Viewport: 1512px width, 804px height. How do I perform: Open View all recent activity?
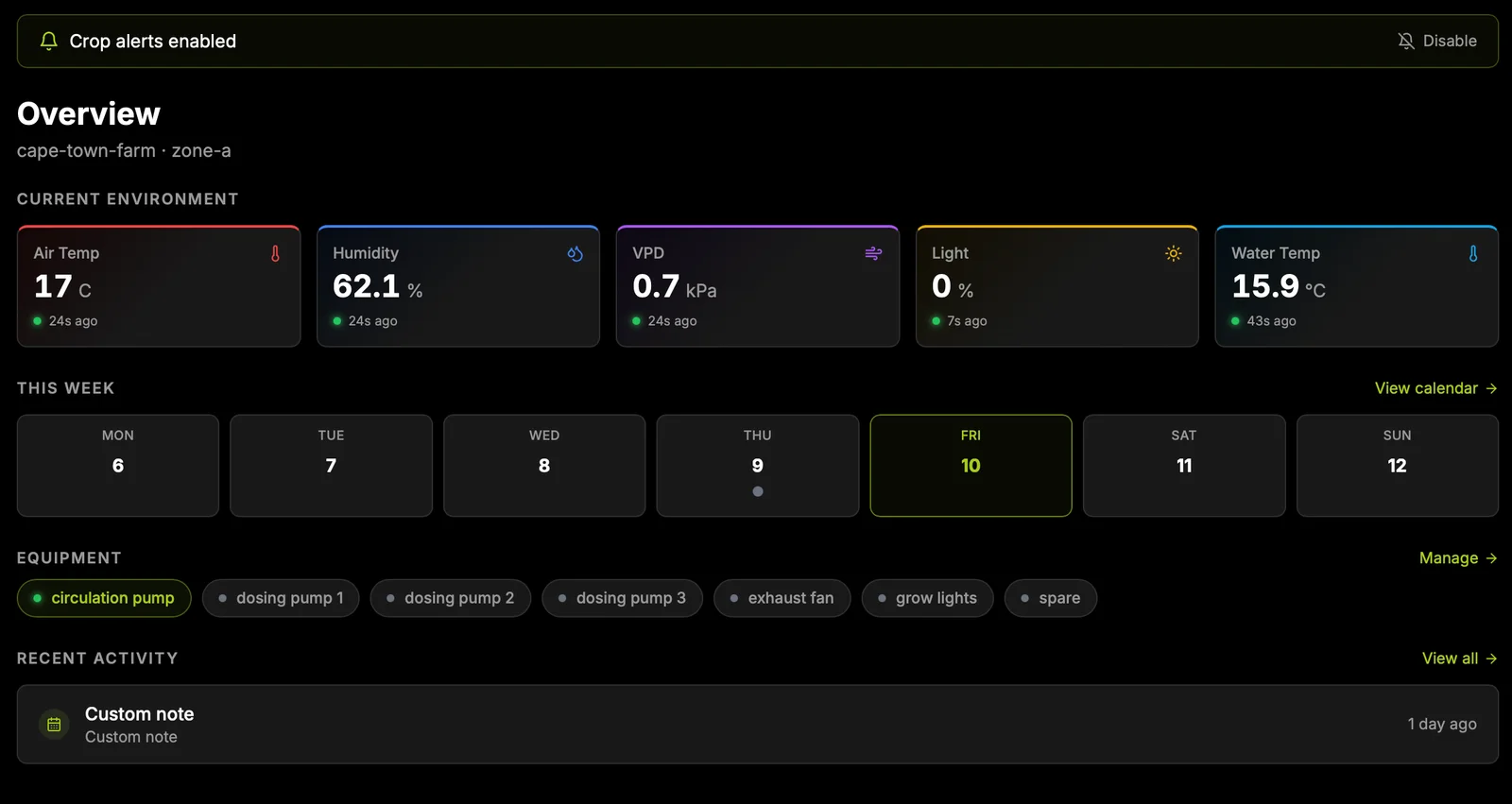[1460, 659]
